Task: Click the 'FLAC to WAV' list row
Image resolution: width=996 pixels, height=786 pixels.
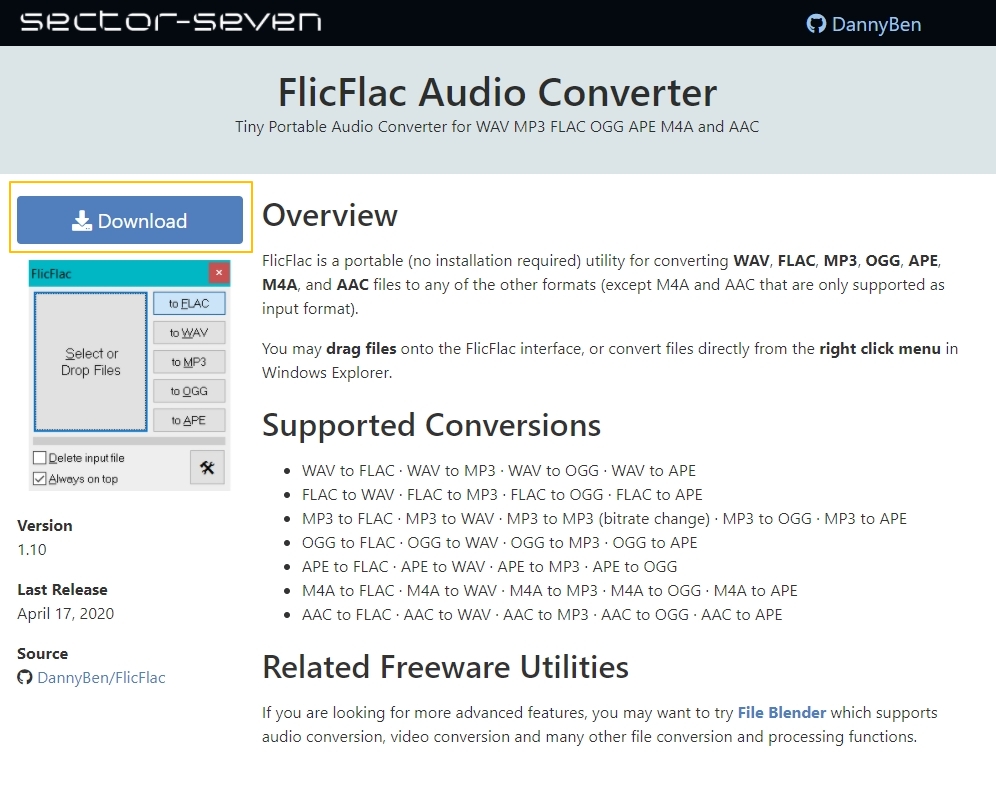Action: (x=502, y=495)
